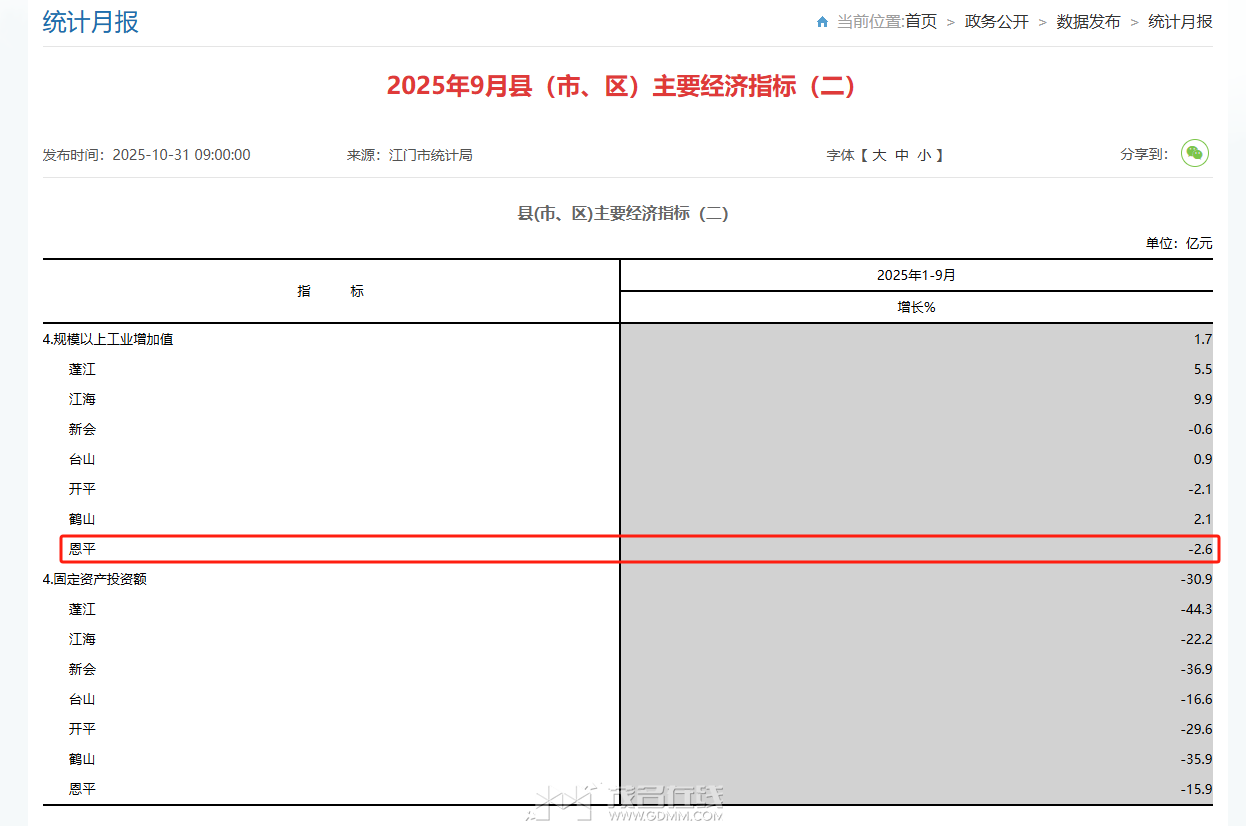1246x826 pixels.
Task: Select the 增长% column header
Action: click(x=916, y=307)
